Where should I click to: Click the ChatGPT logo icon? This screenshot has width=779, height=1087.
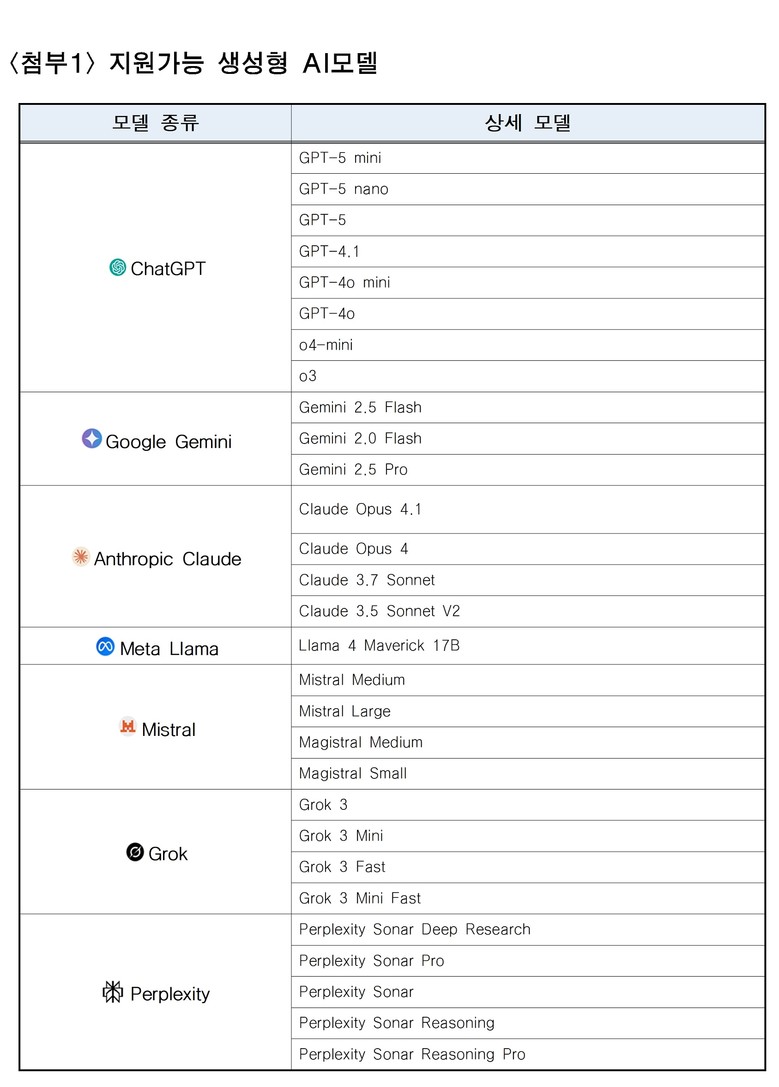coord(118,268)
